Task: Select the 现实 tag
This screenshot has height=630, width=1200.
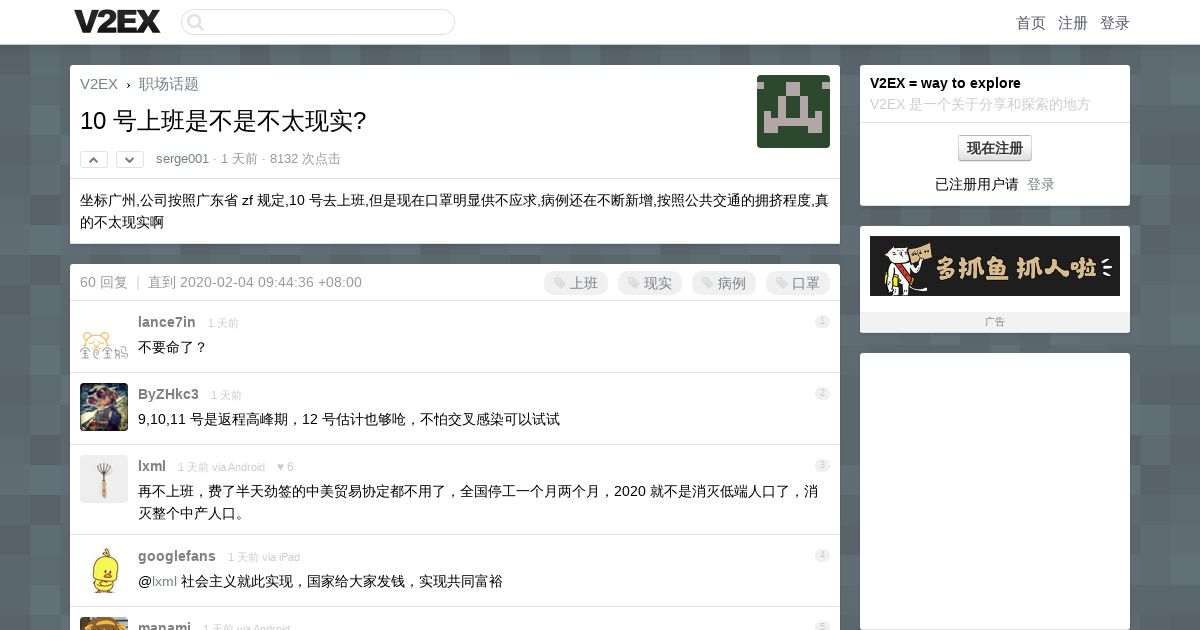Action: (650, 283)
